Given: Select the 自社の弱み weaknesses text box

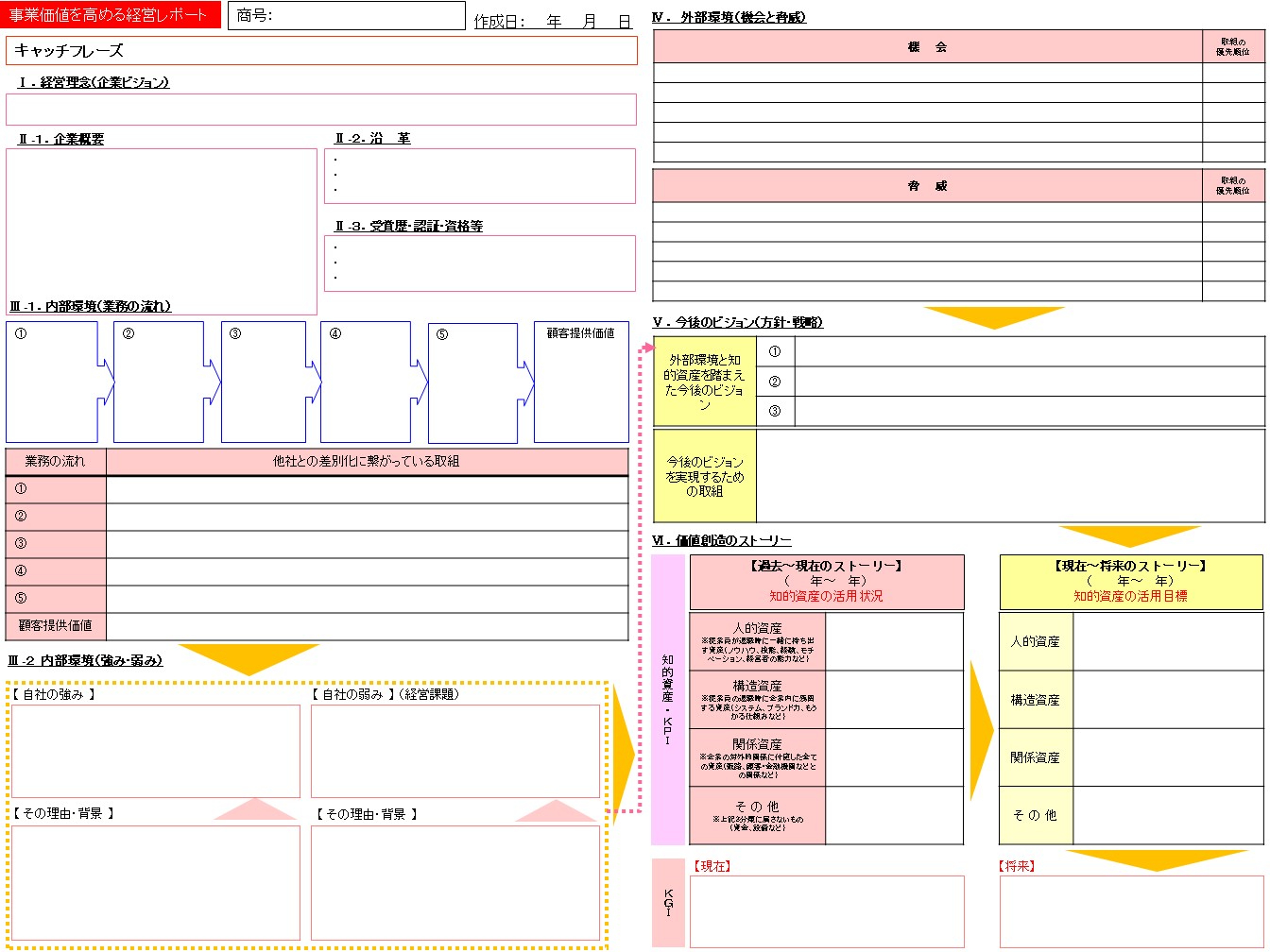Looking at the screenshot, I should point(455,751).
